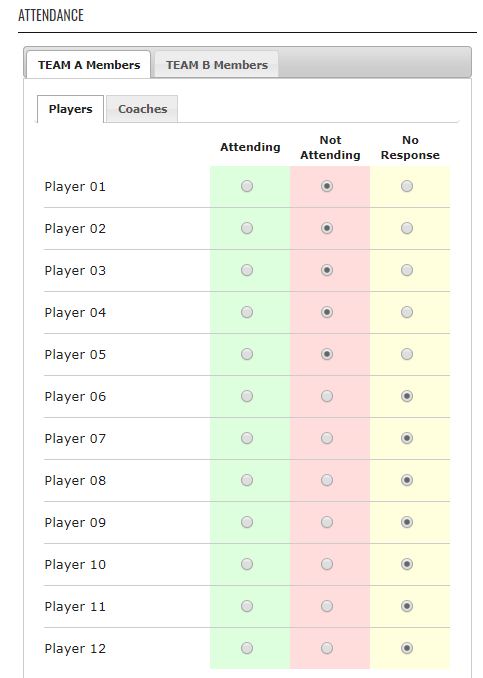The width and height of the screenshot is (483, 678).
Task: Select the TEAM A Members tab
Action: (89, 65)
